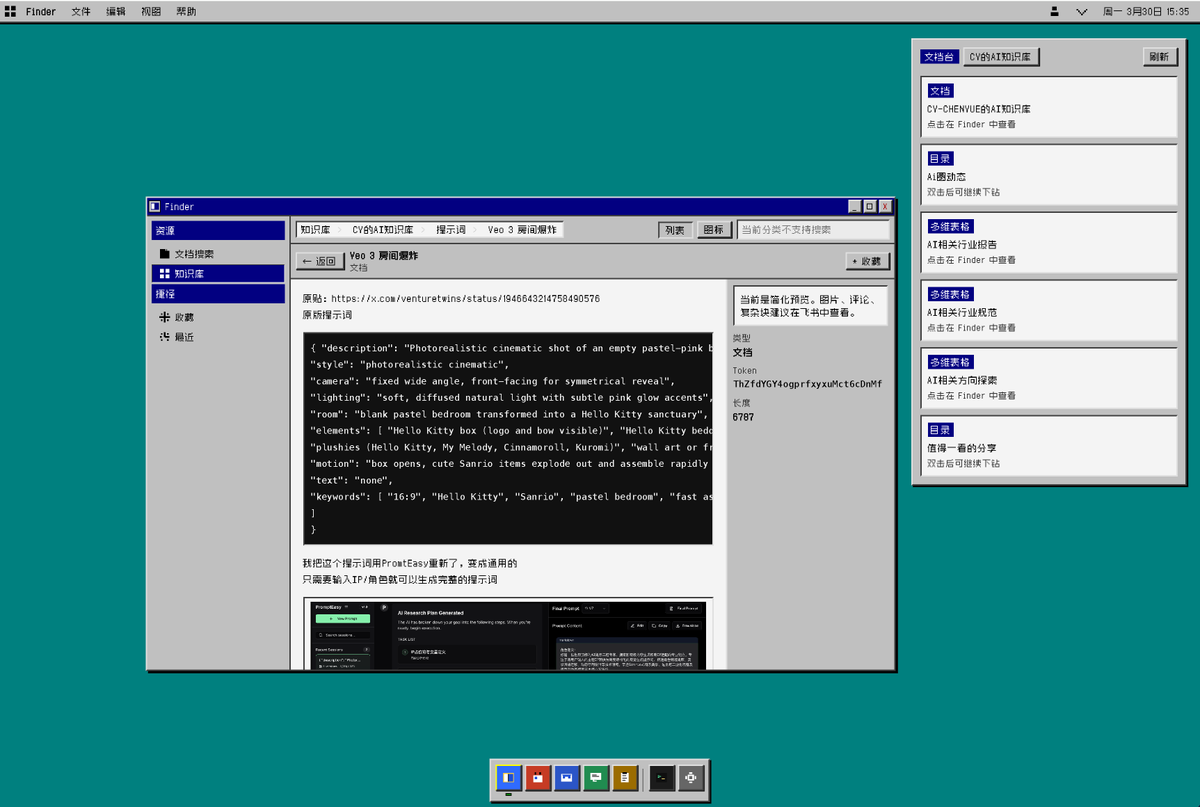This screenshot has width=1200, height=807.
Task: Click the disabled search field in Finder
Action: (813, 229)
